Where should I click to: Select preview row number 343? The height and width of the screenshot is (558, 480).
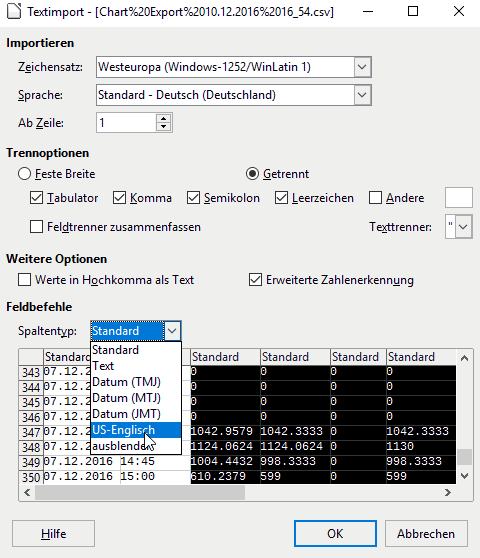(31, 372)
